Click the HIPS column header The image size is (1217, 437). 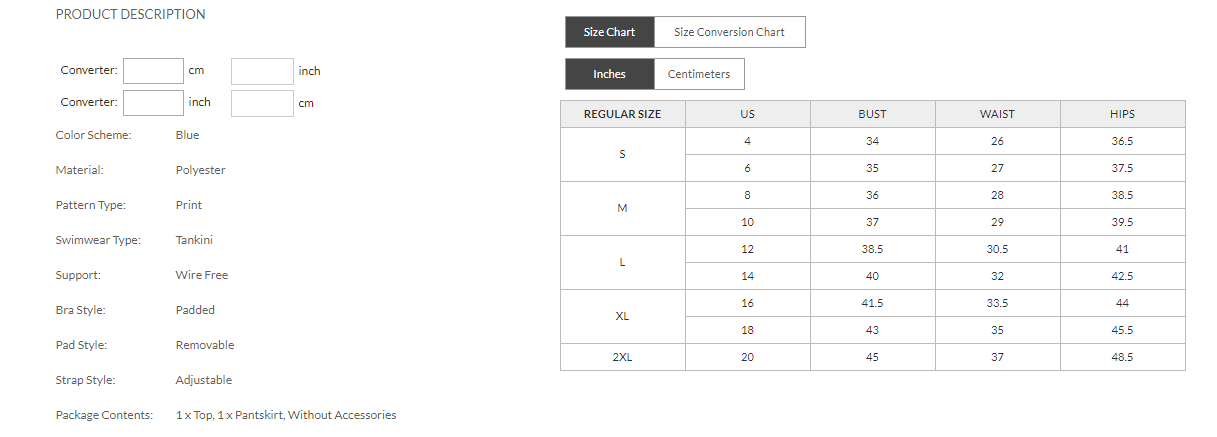tap(1122, 114)
